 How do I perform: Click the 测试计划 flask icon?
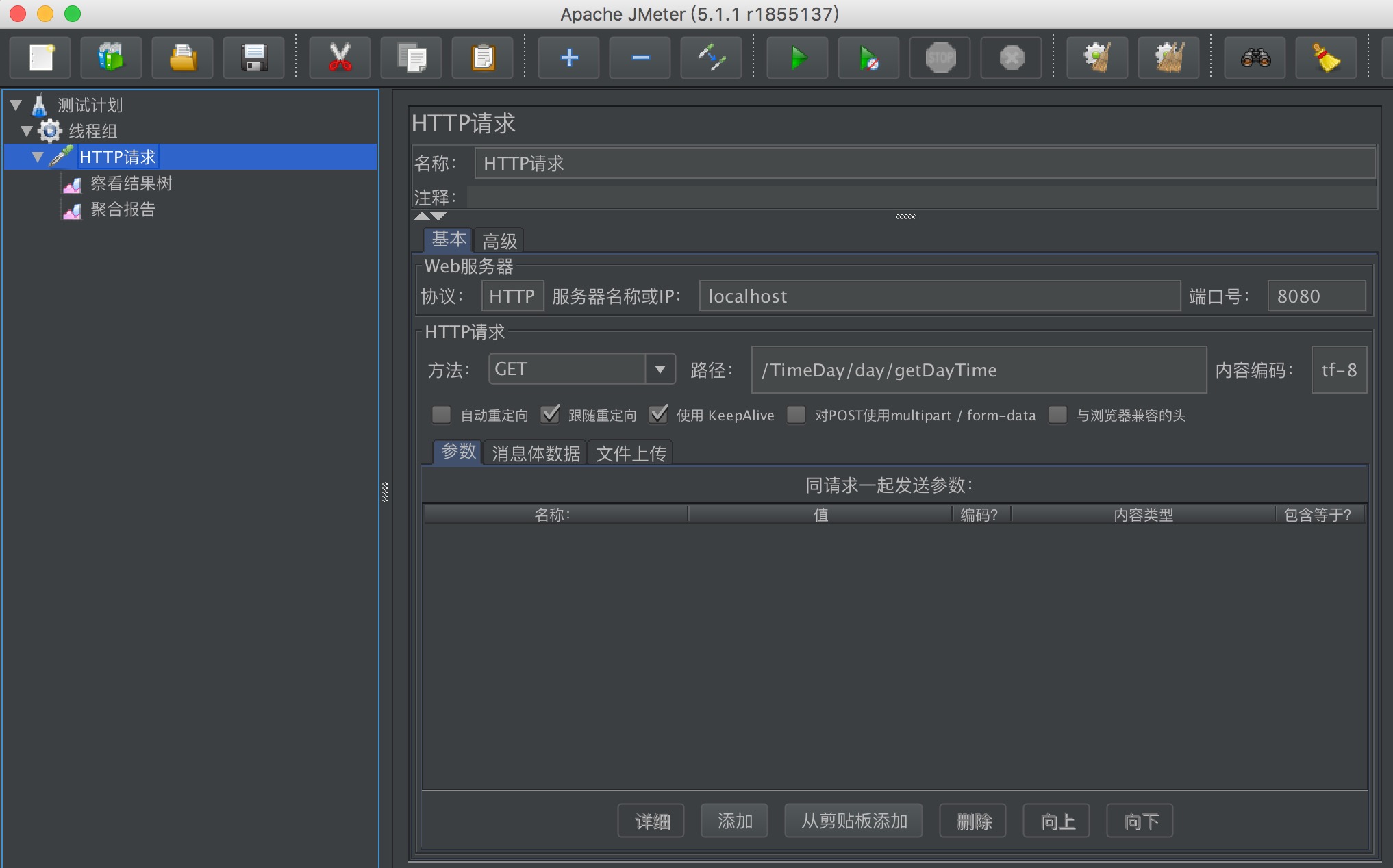tap(40, 105)
